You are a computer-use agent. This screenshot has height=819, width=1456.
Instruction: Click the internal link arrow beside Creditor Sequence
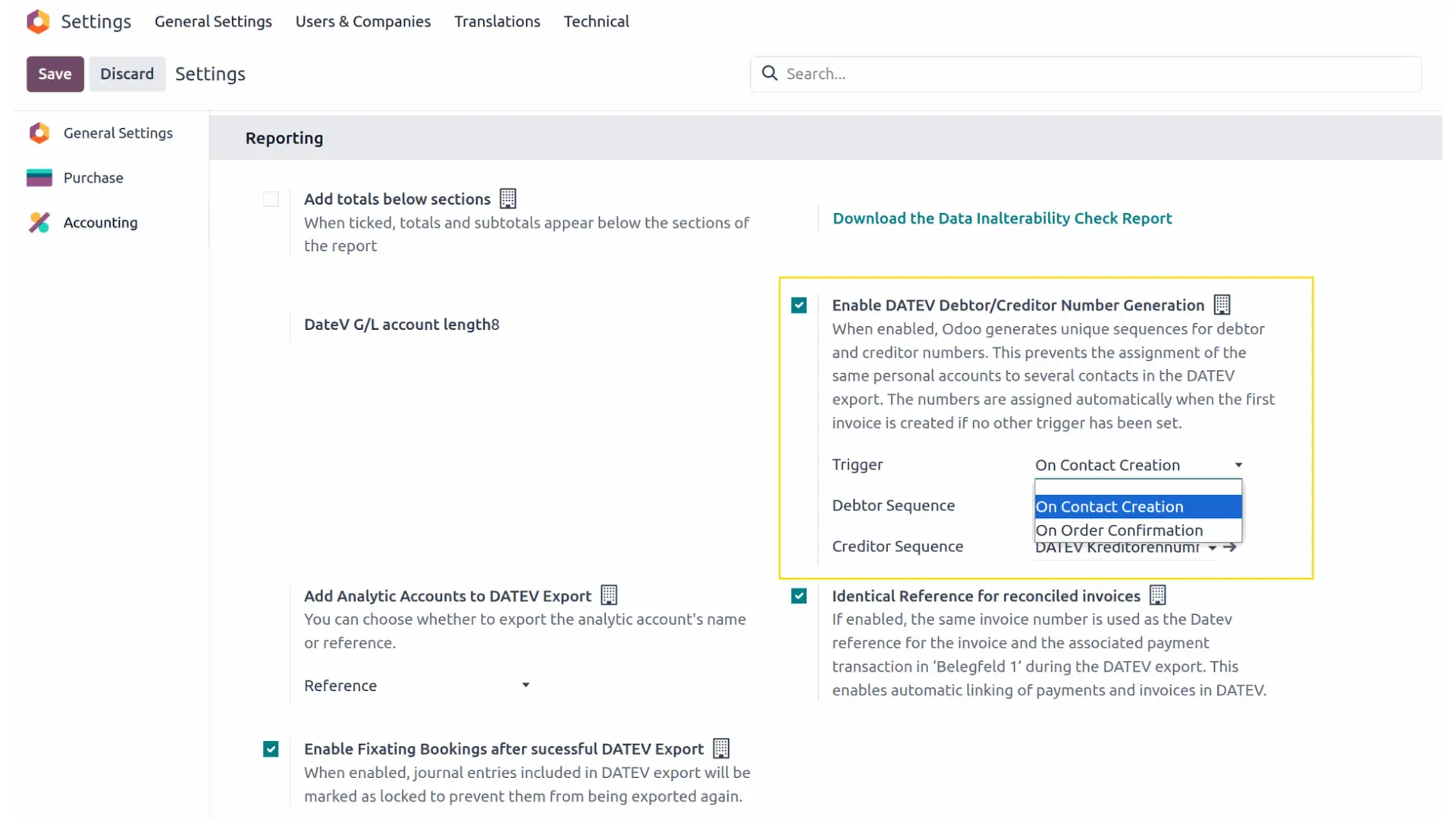click(x=1230, y=547)
